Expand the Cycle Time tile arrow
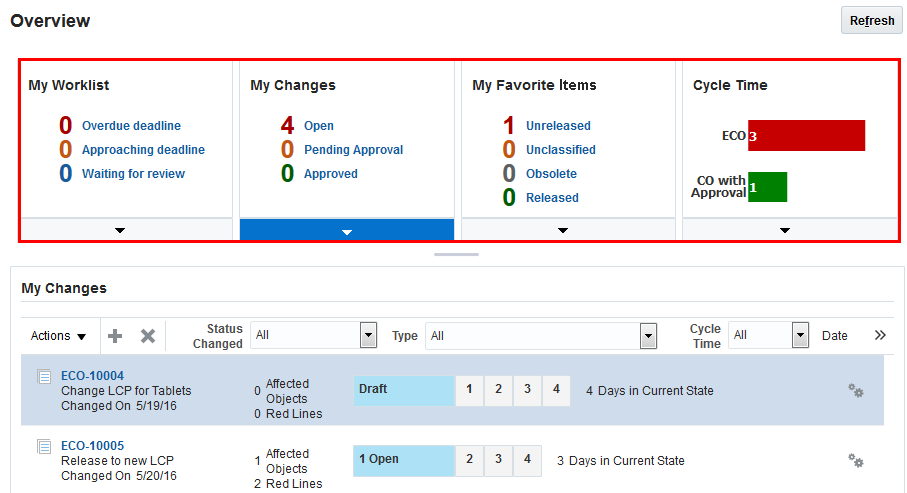This screenshot has height=493, width=907. (x=785, y=231)
